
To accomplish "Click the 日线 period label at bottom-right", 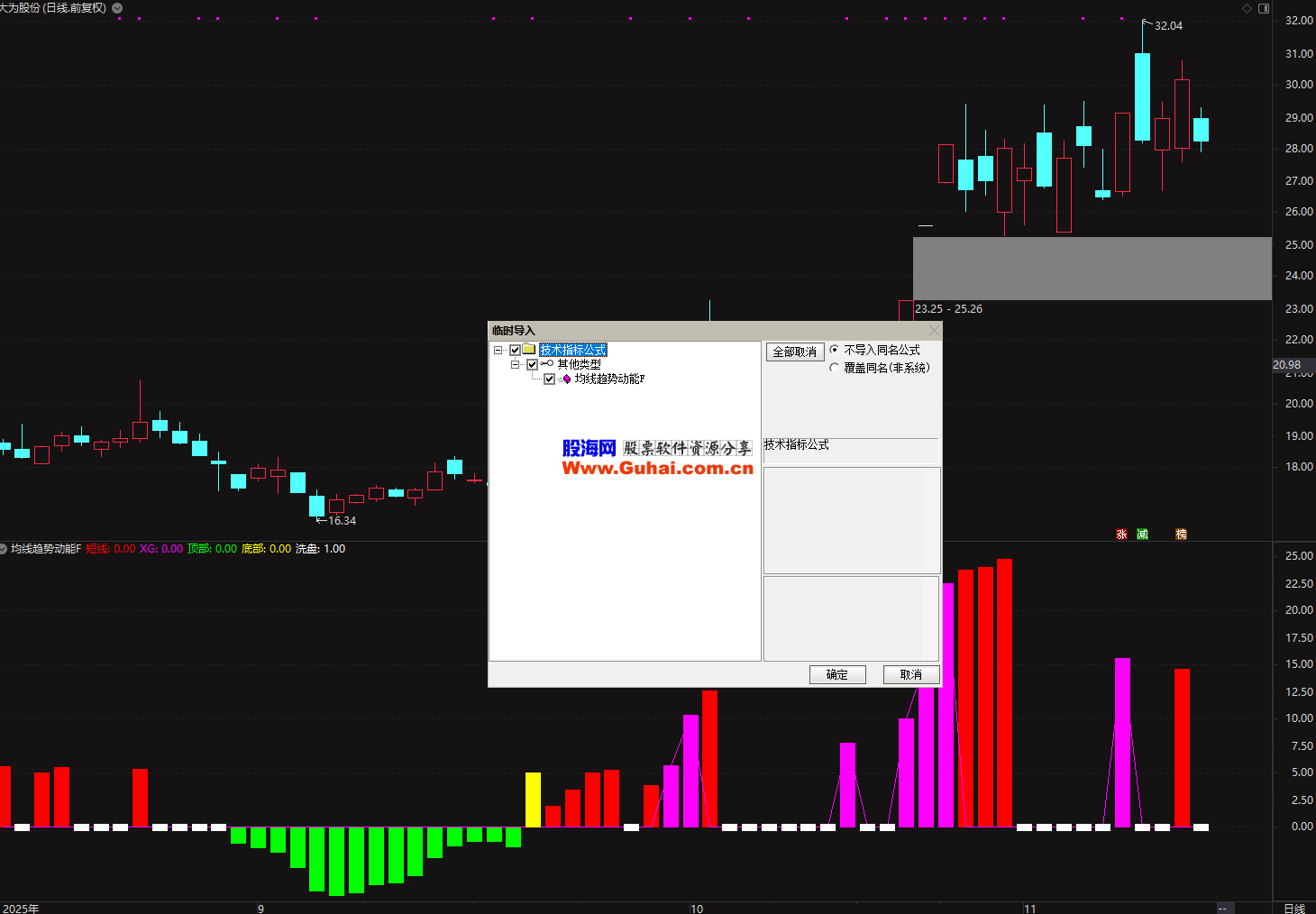I will click(x=1293, y=908).
